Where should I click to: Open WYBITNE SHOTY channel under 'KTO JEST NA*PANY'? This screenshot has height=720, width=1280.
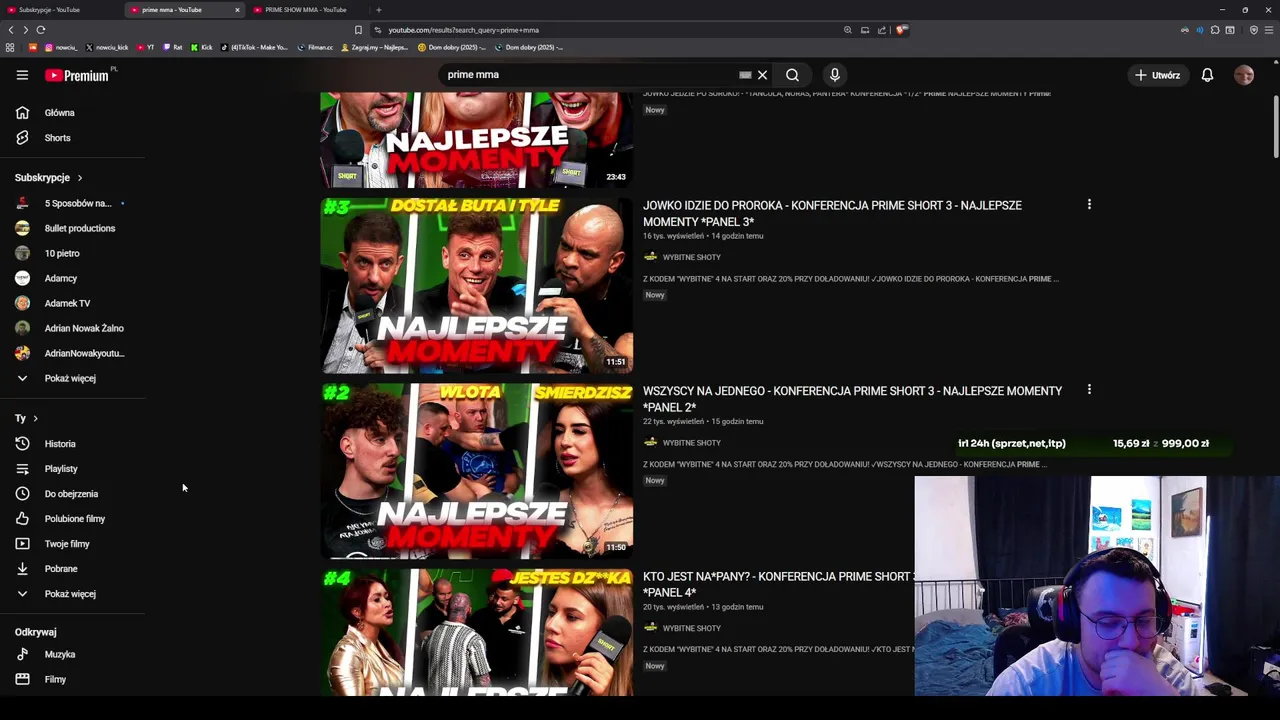[691, 628]
